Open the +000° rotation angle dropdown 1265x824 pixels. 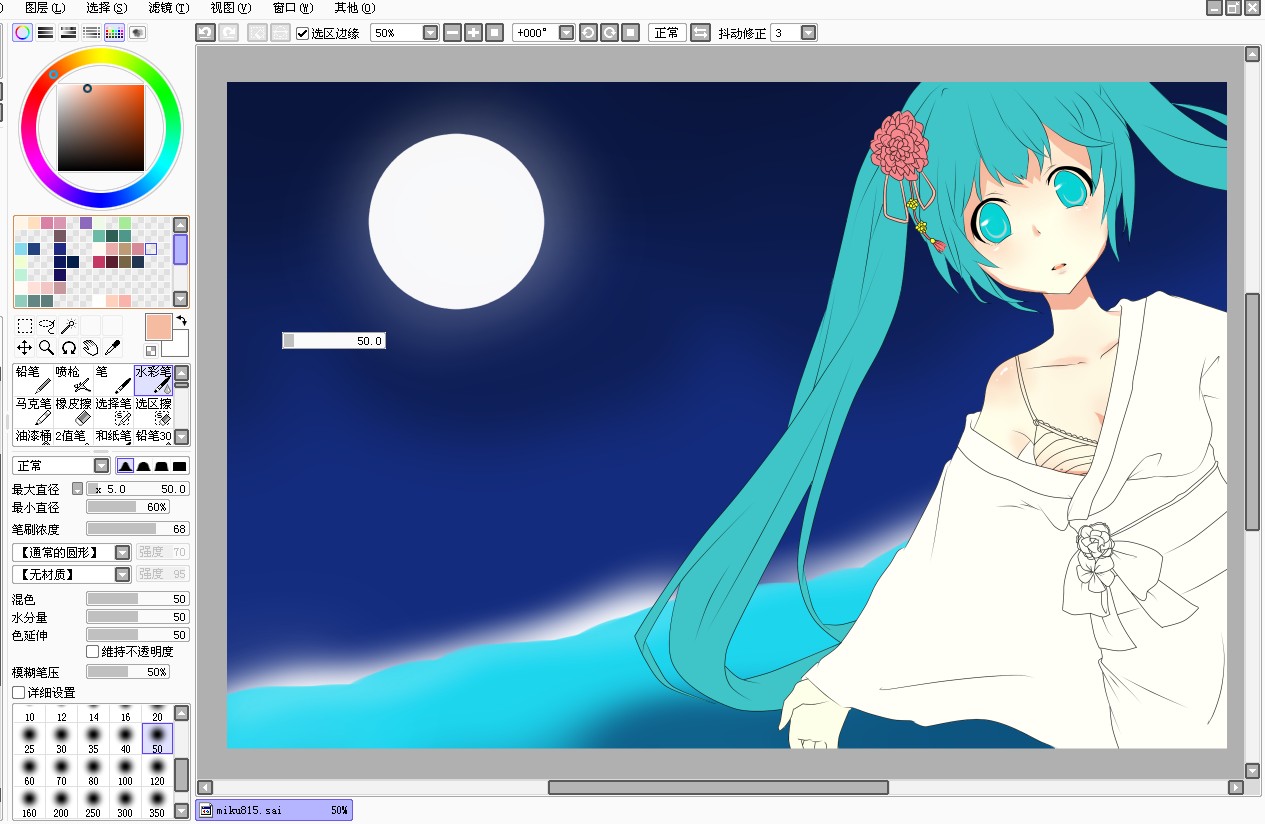pyautogui.click(x=567, y=33)
